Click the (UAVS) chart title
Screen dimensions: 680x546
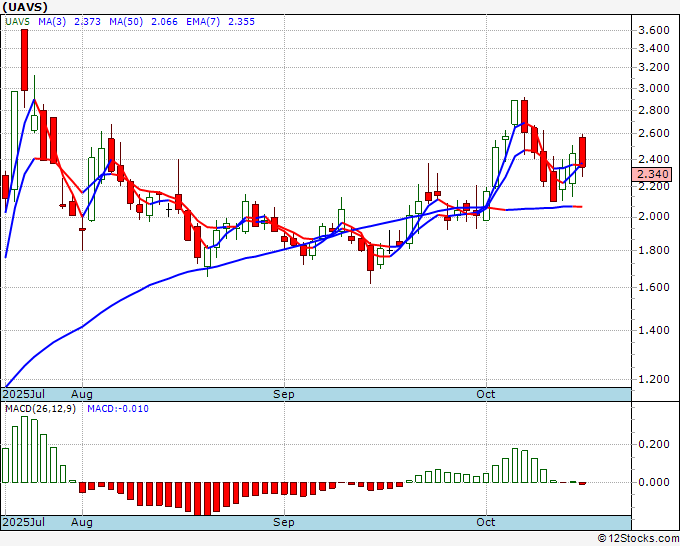click(25, 7)
